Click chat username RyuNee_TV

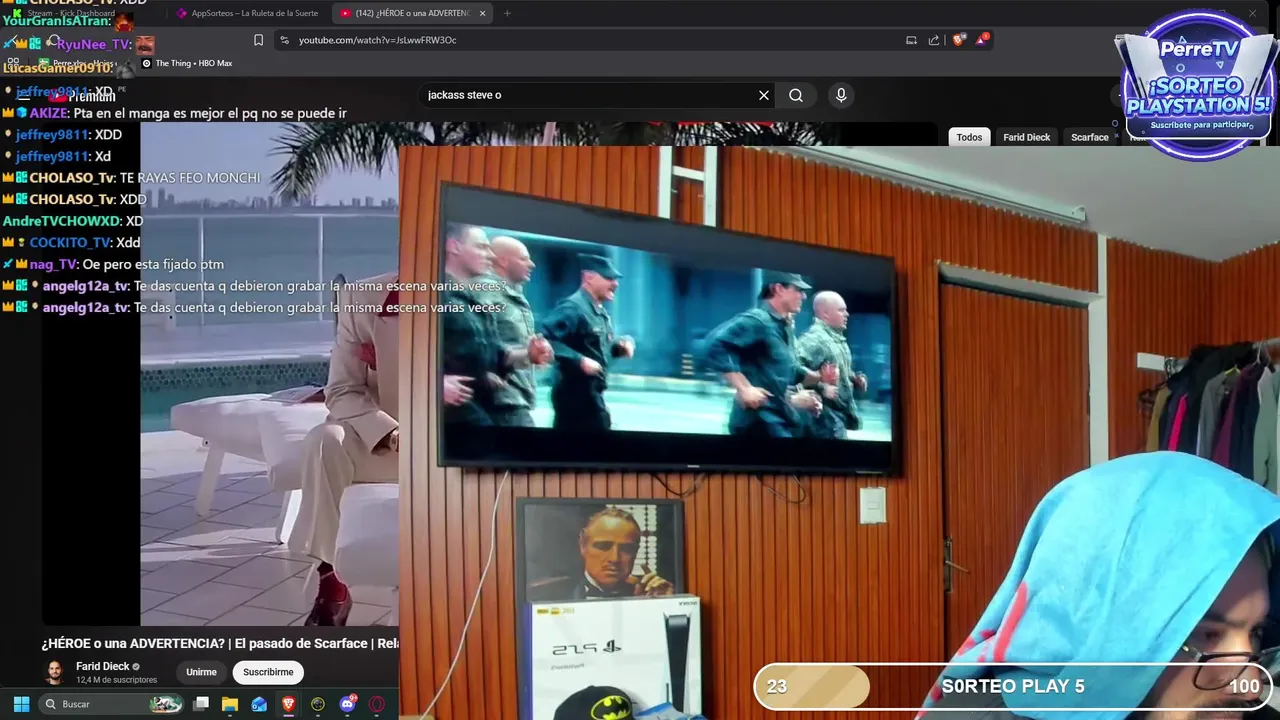point(94,44)
